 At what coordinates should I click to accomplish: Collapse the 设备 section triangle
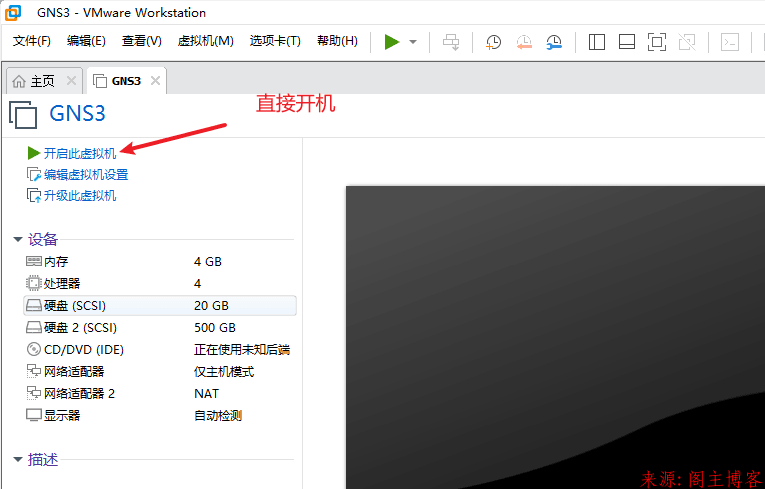point(18,240)
